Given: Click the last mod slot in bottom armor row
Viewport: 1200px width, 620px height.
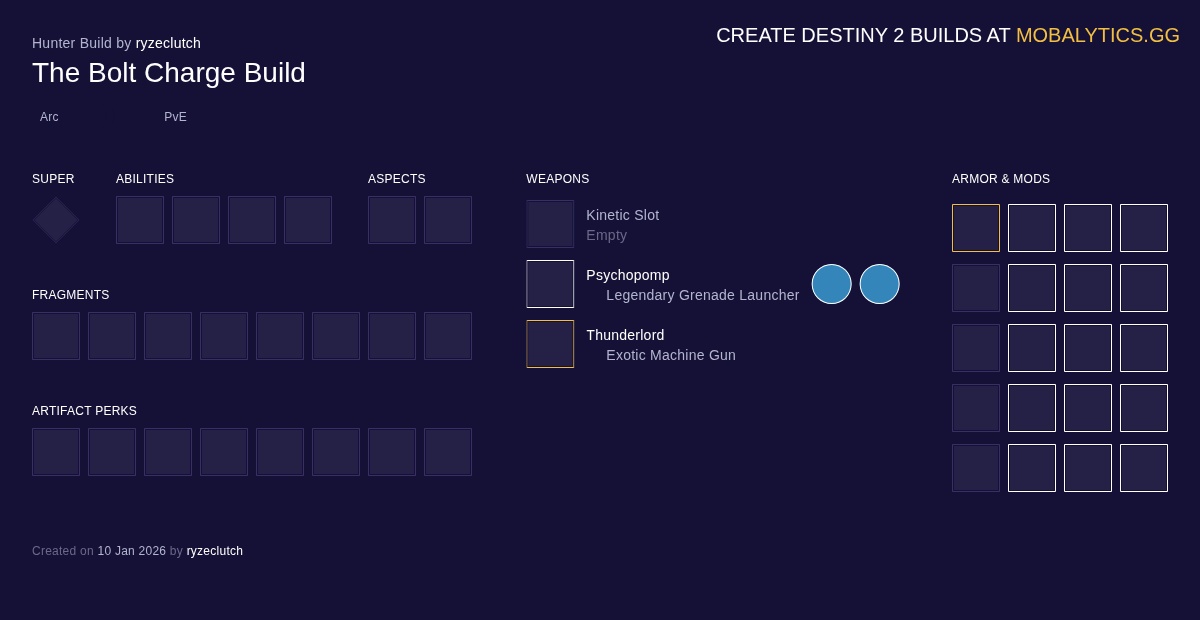Looking at the screenshot, I should coord(1144,468).
